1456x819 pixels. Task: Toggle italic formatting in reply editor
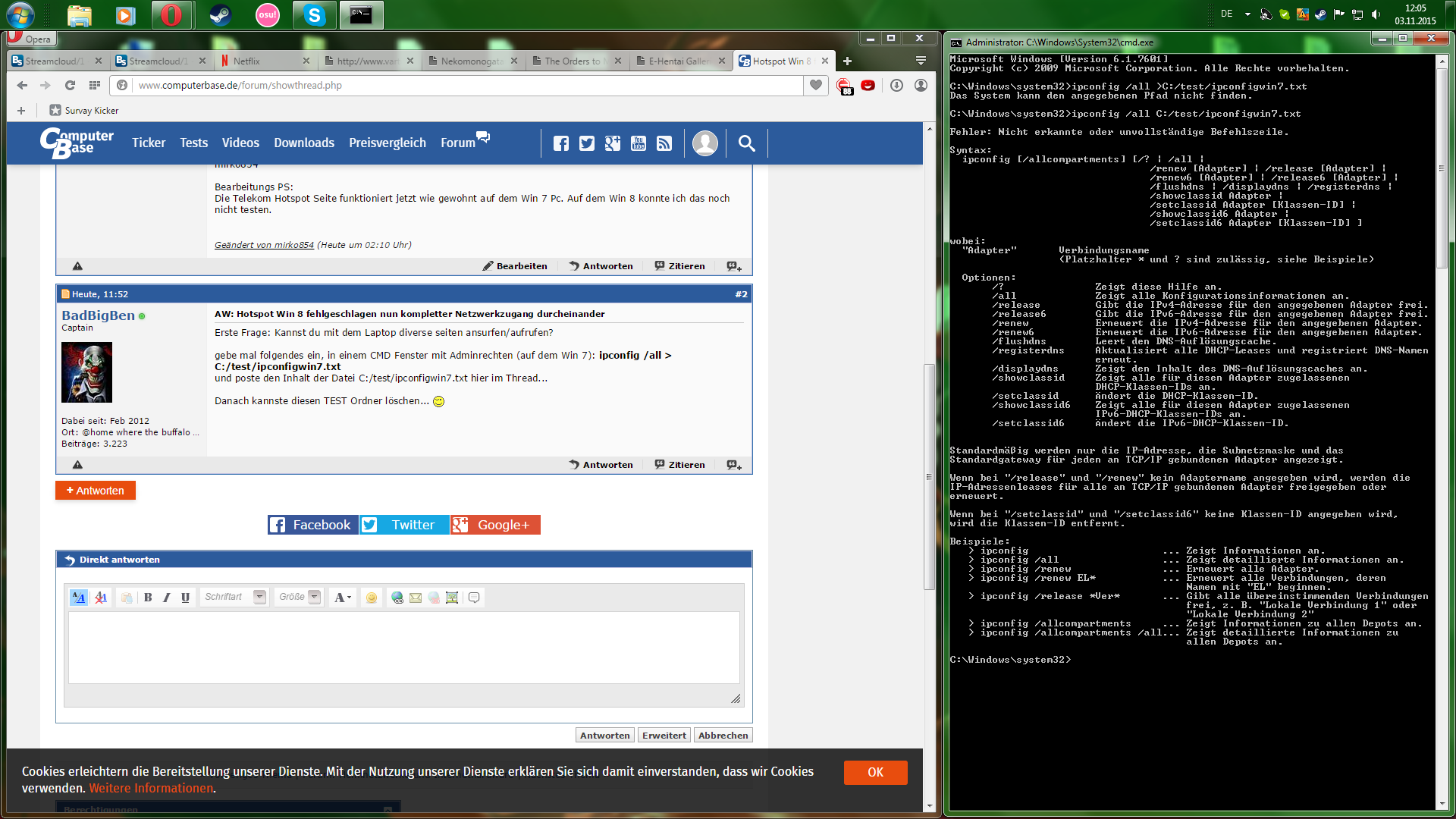coord(167,598)
